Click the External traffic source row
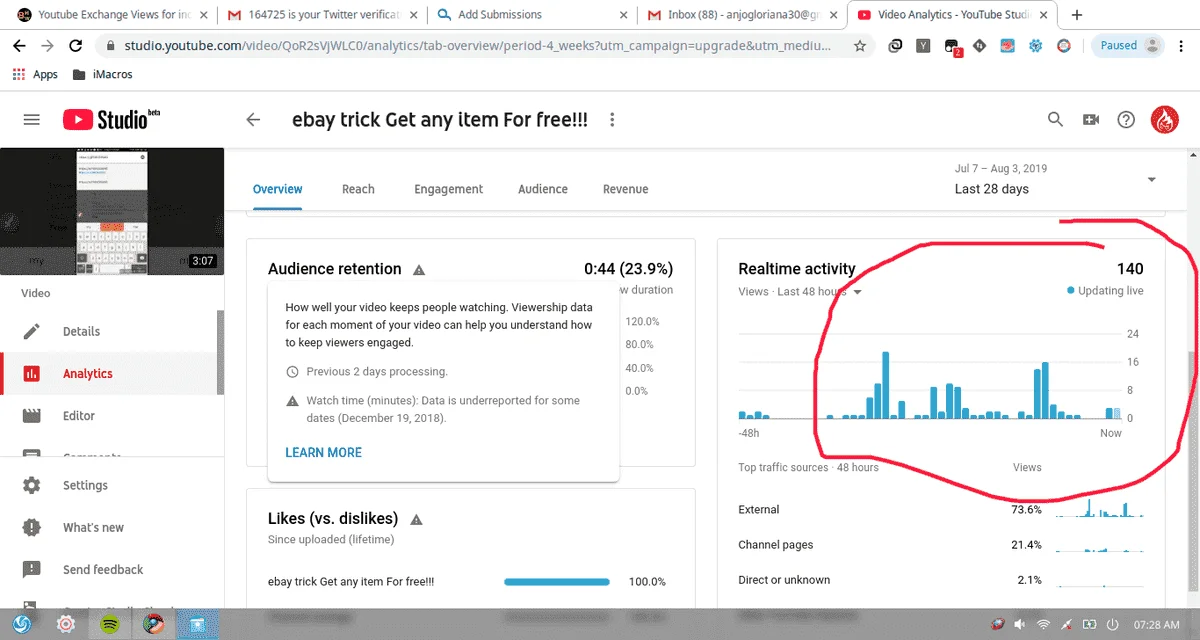 942,509
